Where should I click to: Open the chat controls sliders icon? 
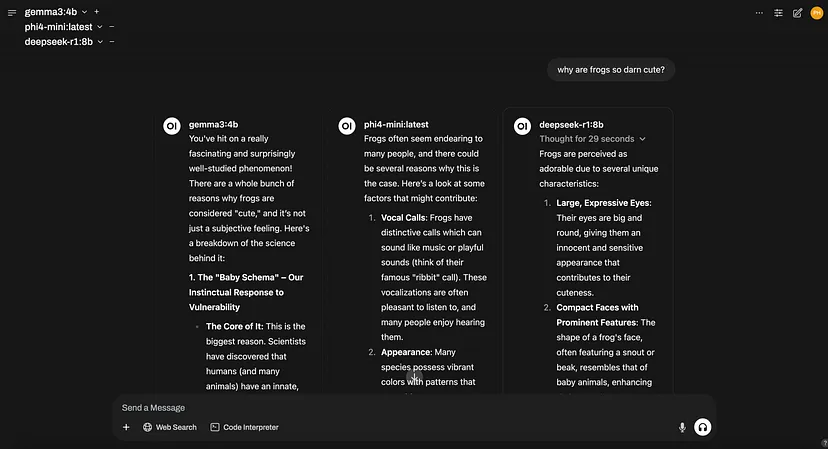coord(778,13)
